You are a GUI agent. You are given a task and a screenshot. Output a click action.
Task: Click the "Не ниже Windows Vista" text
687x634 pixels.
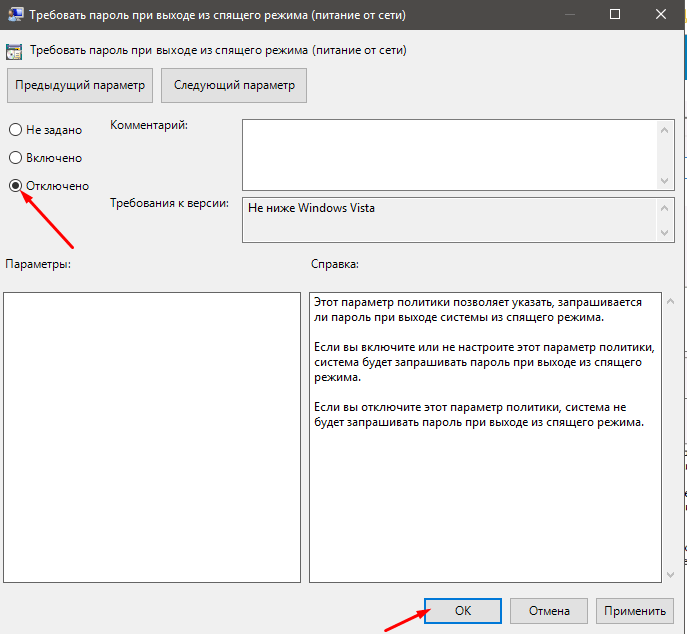311,208
